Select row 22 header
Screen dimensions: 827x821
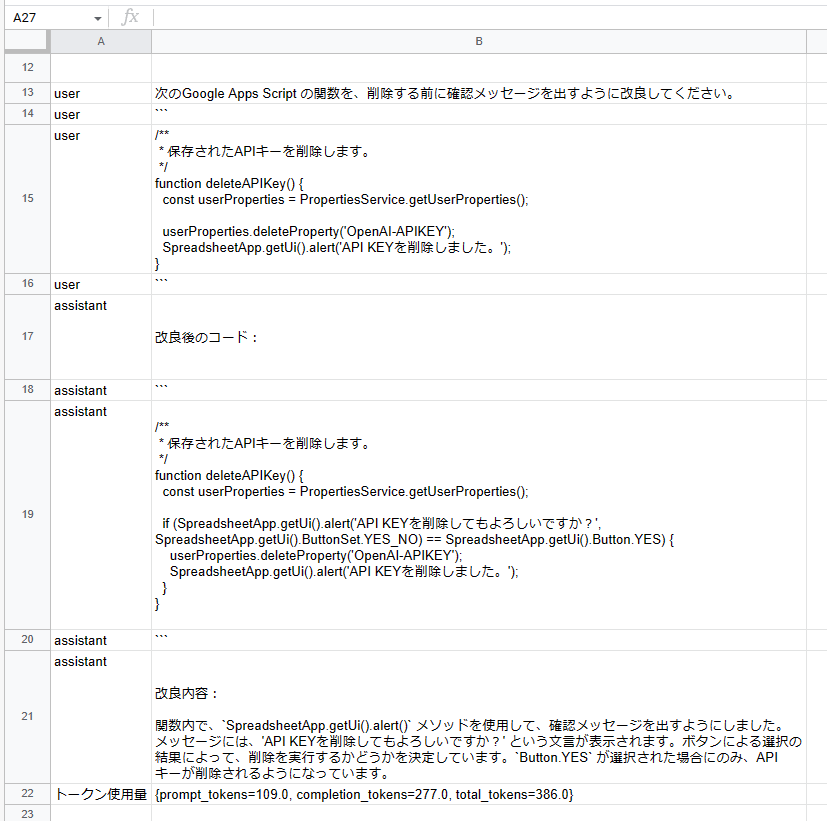coord(27,793)
